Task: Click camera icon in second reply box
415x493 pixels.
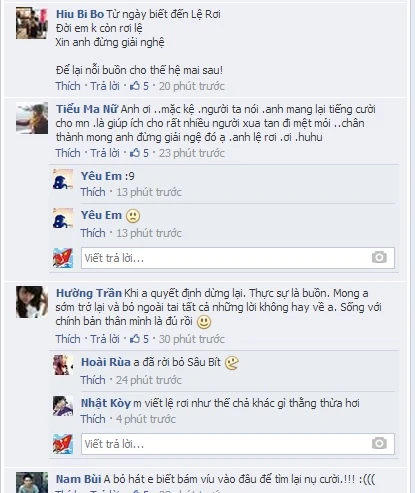Action: (x=379, y=444)
